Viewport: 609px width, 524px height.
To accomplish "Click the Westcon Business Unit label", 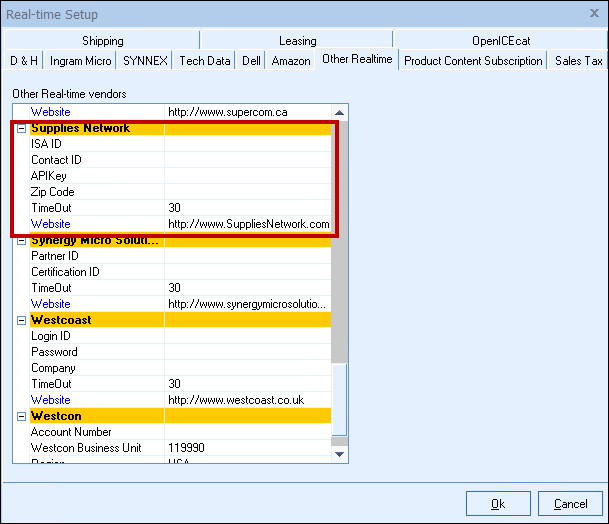I will [x=86, y=448].
